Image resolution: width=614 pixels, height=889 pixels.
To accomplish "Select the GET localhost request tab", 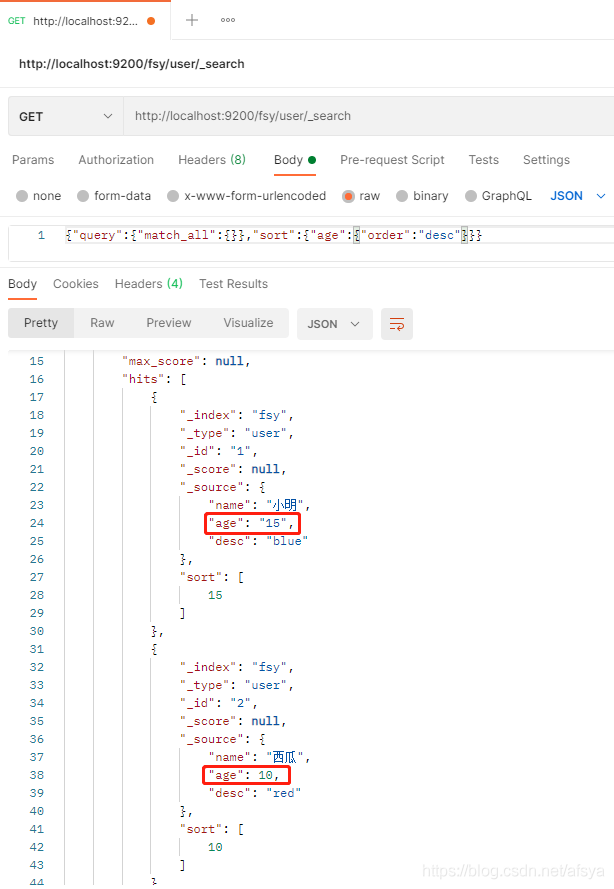I will click(85, 21).
